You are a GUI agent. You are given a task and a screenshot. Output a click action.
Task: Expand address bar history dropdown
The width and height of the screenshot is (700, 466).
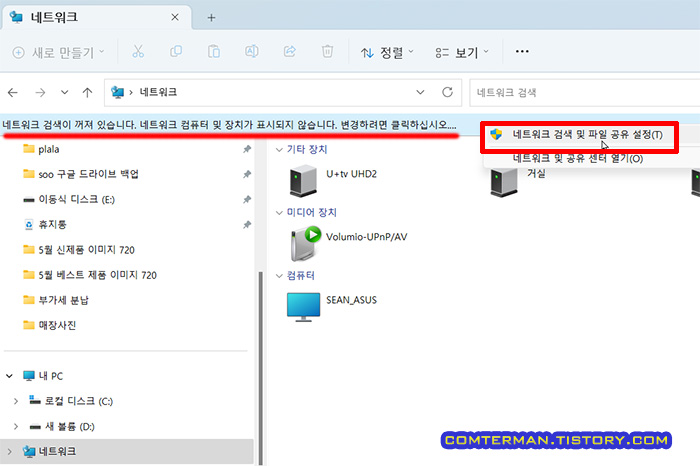420,92
